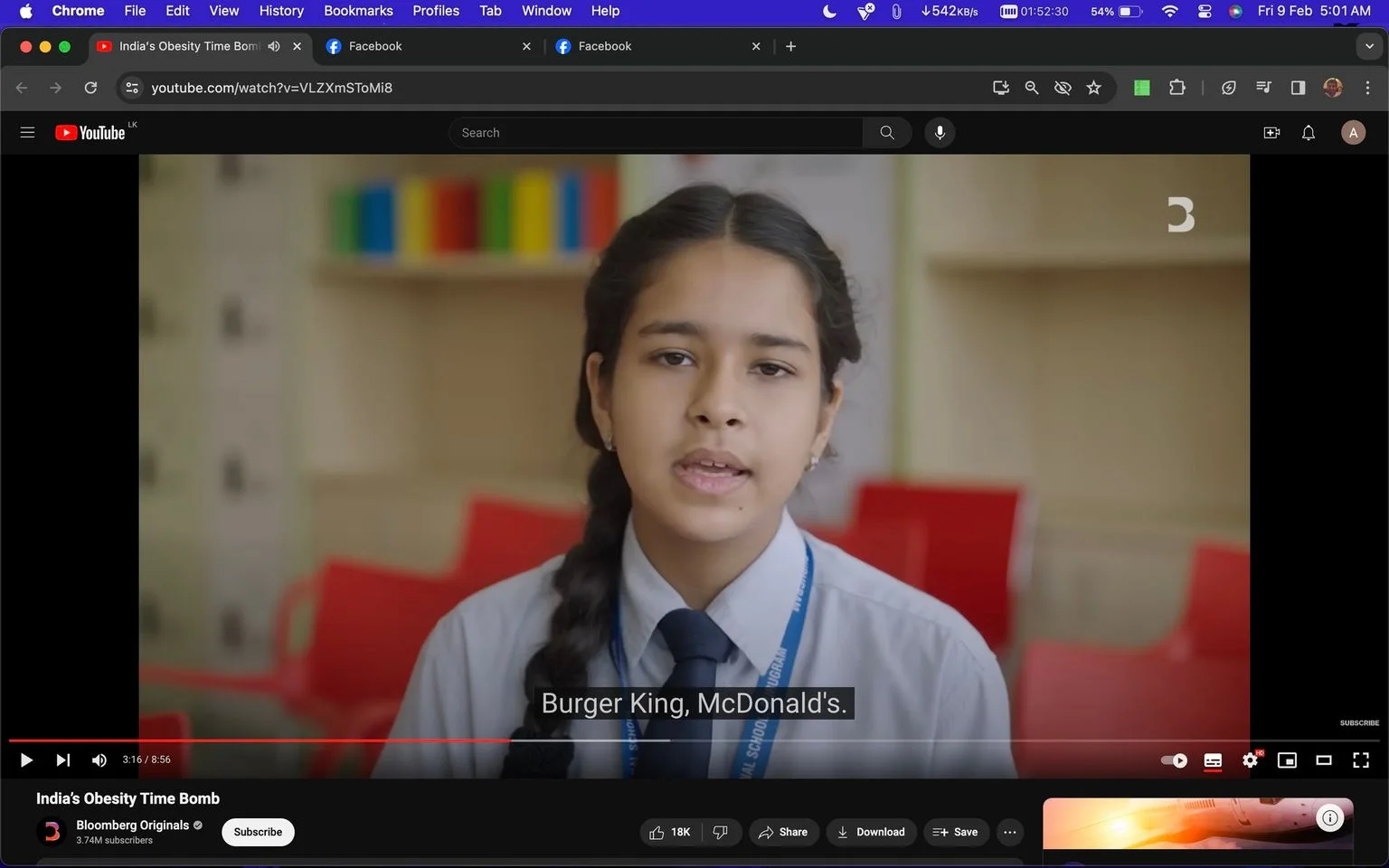This screenshot has width=1389, height=868.
Task: Search with your voice microphone
Action: 940,133
